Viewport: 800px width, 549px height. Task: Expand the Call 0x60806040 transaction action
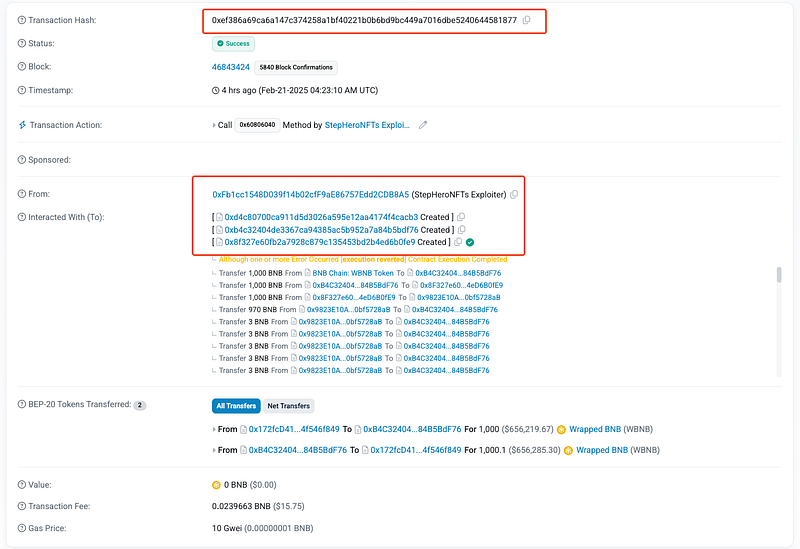pyautogui.click(x=216, y=126)
